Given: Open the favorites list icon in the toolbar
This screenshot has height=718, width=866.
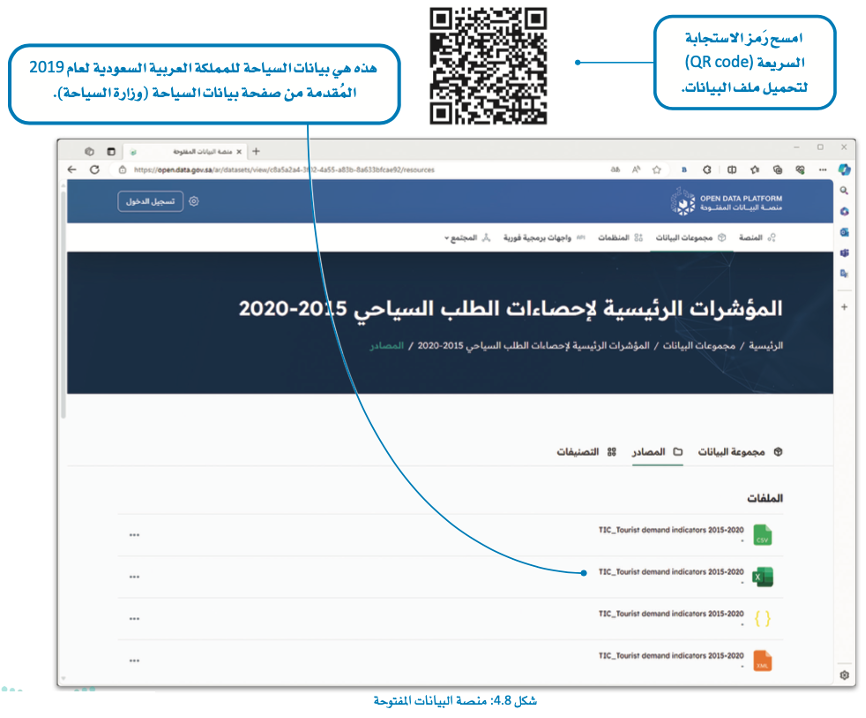Looking at the screenshot, I should 755,170.
